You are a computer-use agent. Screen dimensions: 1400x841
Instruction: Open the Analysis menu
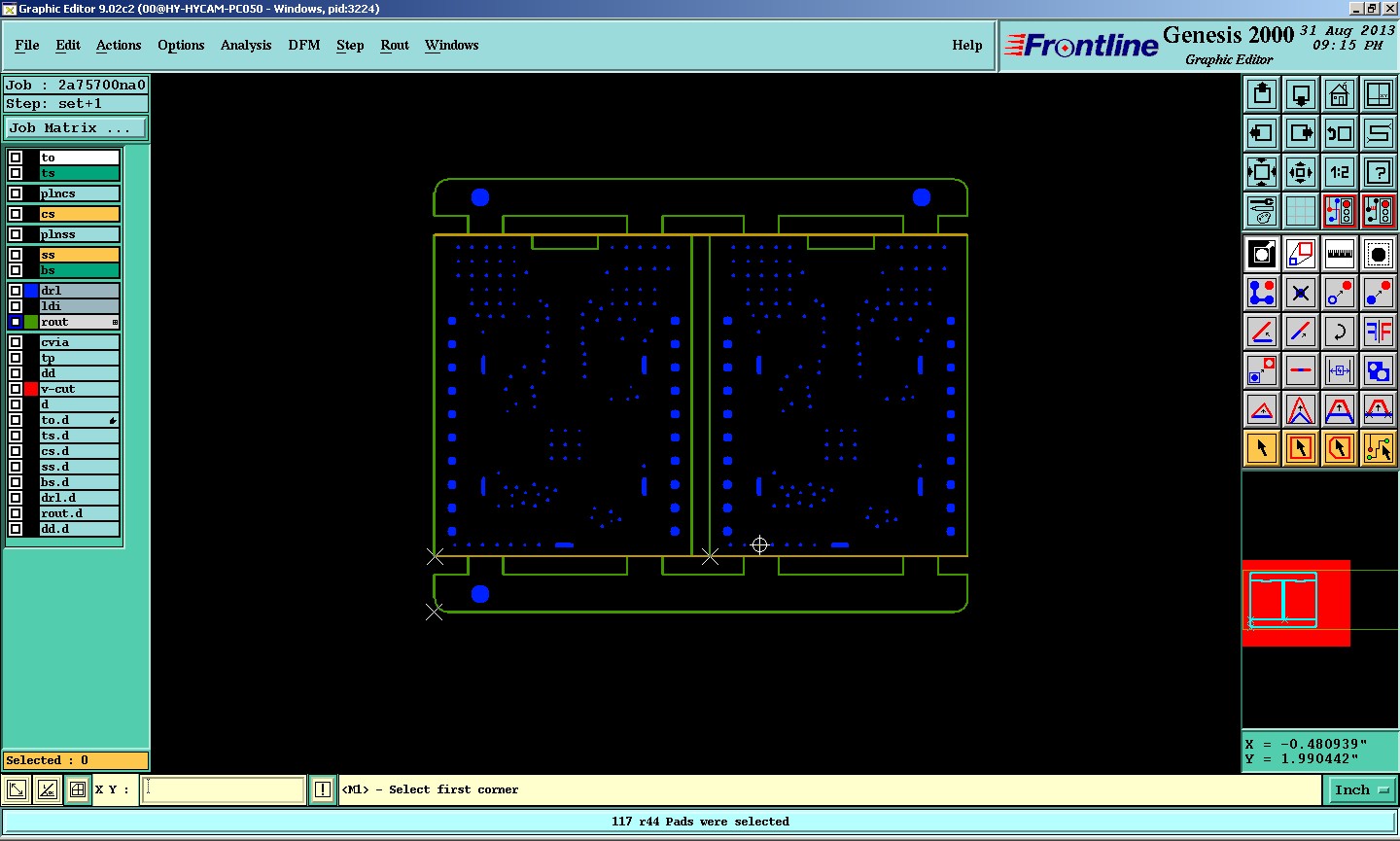246,45
